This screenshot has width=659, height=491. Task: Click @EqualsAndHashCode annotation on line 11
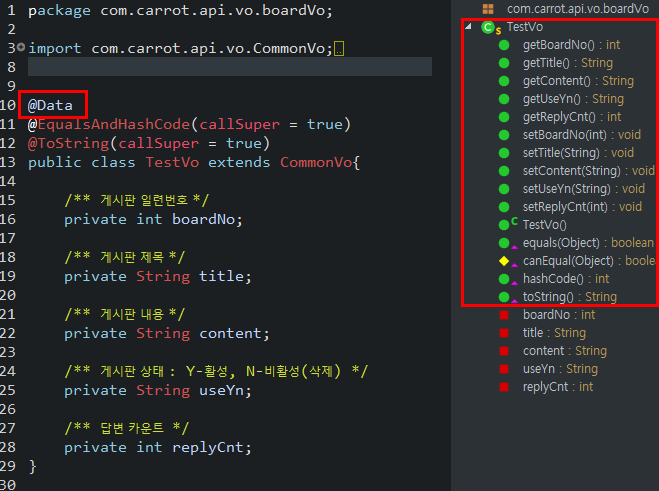109,124
